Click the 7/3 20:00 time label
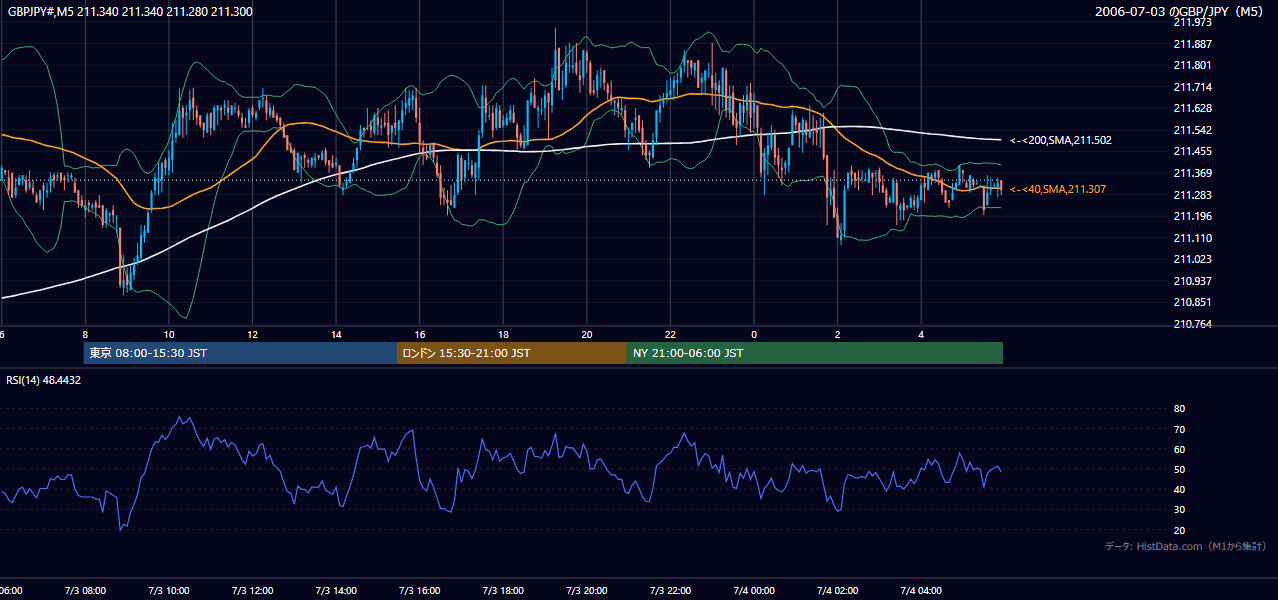The image size is (1278, 600). pos(586,591)
